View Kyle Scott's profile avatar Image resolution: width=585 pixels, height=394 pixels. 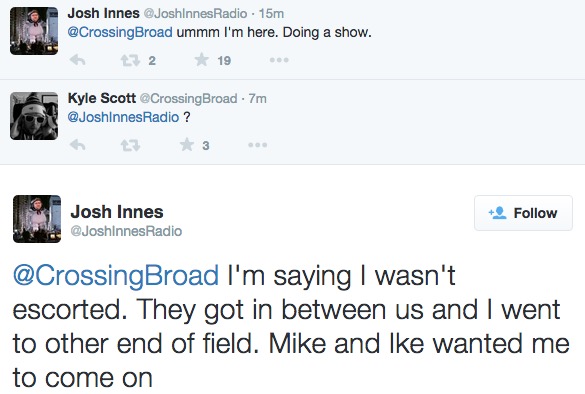(x=34, y=116)
